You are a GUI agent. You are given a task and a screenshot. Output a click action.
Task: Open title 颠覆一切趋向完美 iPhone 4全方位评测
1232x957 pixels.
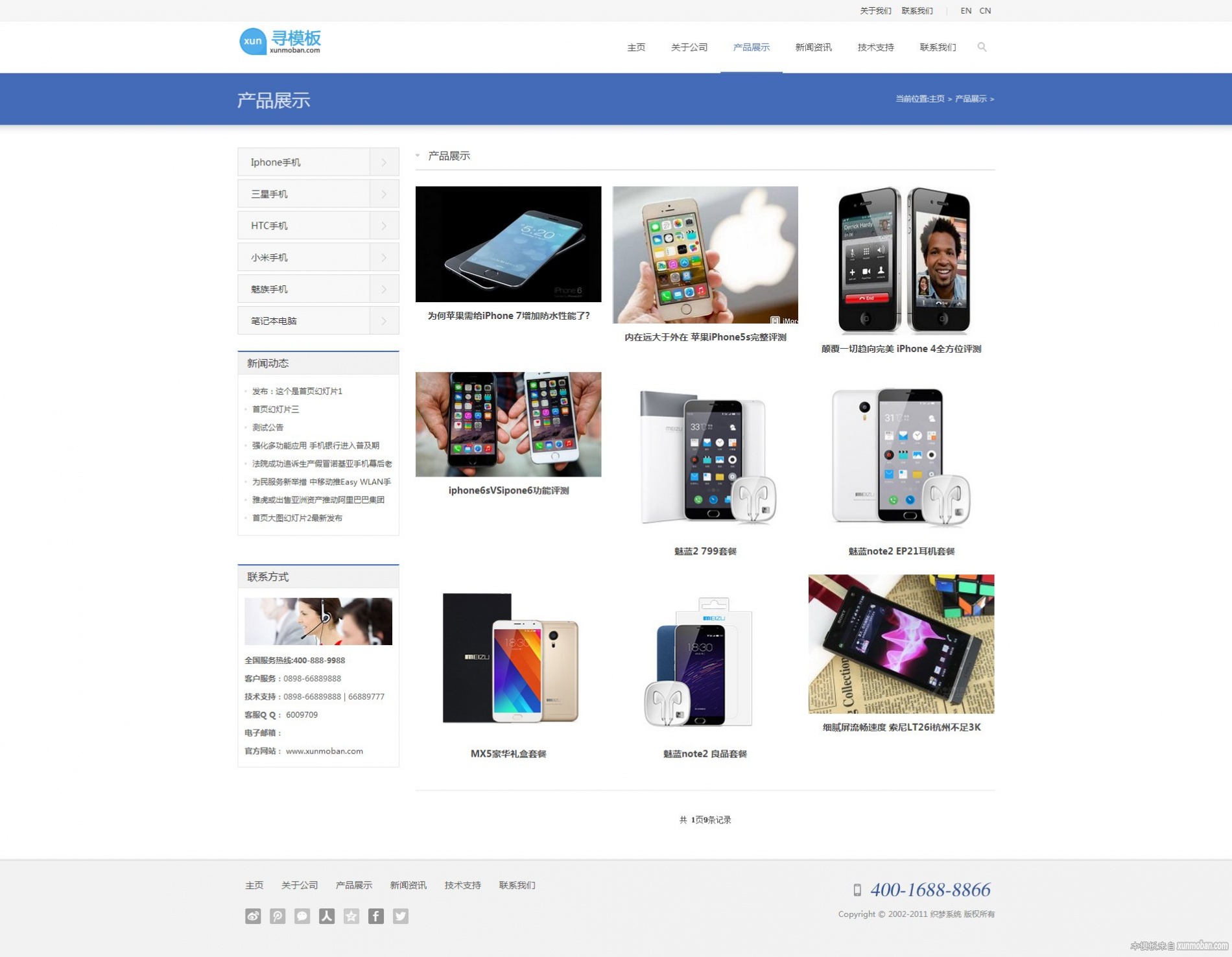901,349
